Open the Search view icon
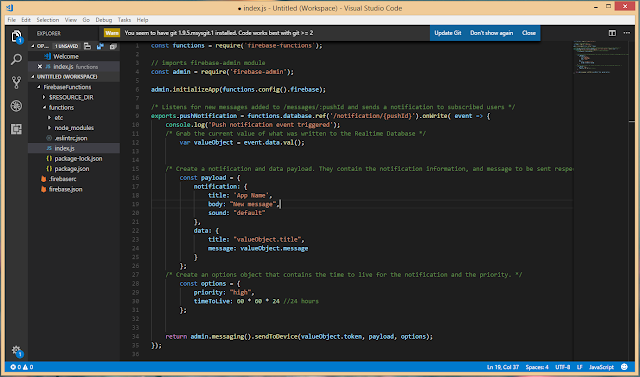This screenshot has width=640, height=377. [16, 60]
